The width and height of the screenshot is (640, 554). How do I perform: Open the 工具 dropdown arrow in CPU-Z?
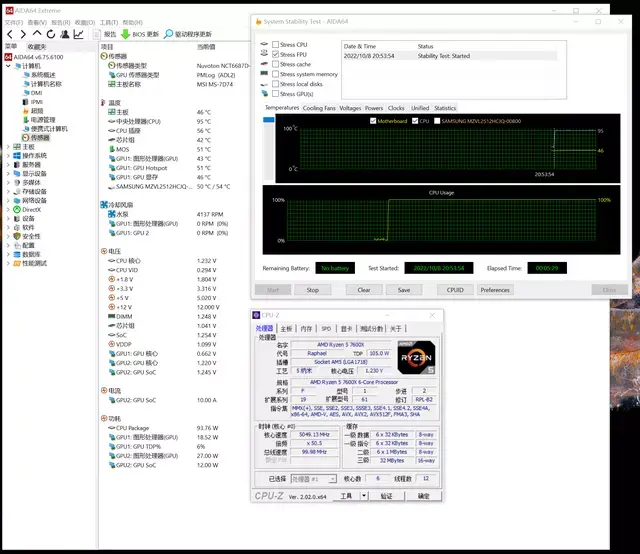click(364, 496)
